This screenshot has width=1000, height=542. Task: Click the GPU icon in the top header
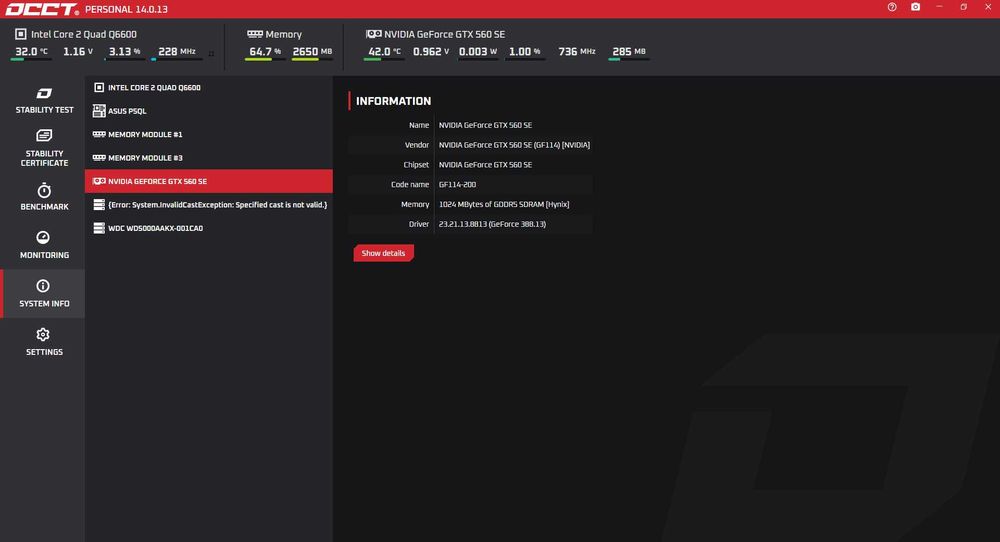[x=374, y=34]
